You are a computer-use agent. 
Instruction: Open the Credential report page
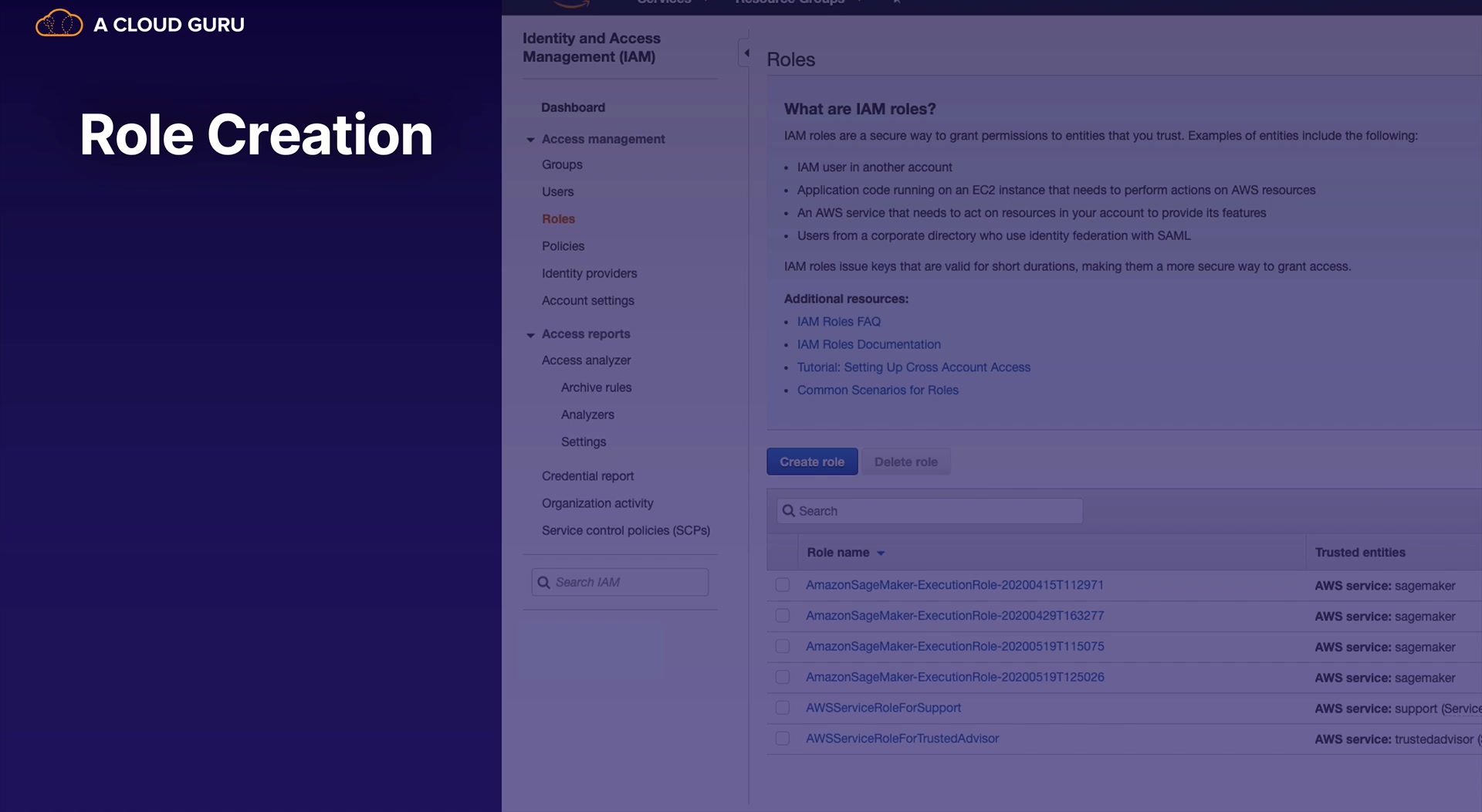[587, 476]
